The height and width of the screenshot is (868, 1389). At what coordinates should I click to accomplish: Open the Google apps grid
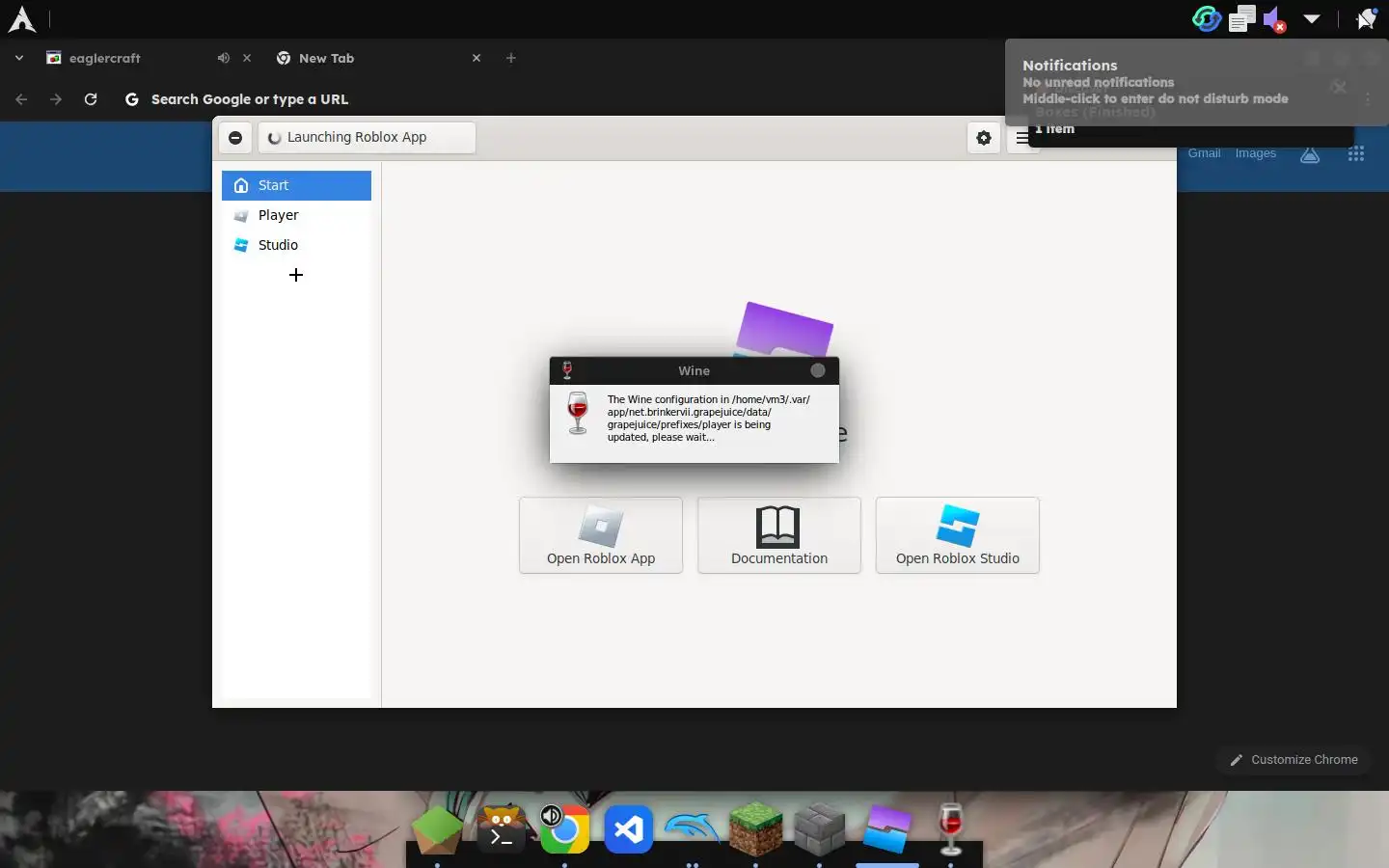1356,154
